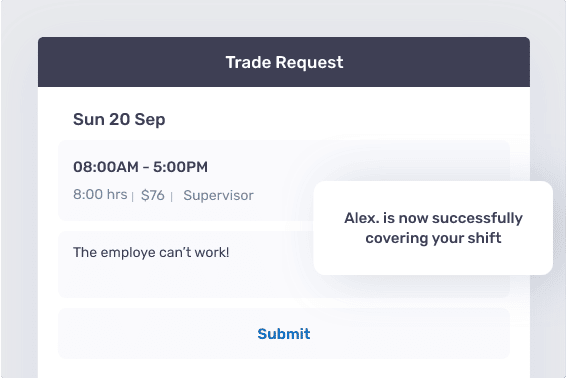Select the Sun 20 Sep date heading
566x378 pixels.
click(x=119, y=119)
